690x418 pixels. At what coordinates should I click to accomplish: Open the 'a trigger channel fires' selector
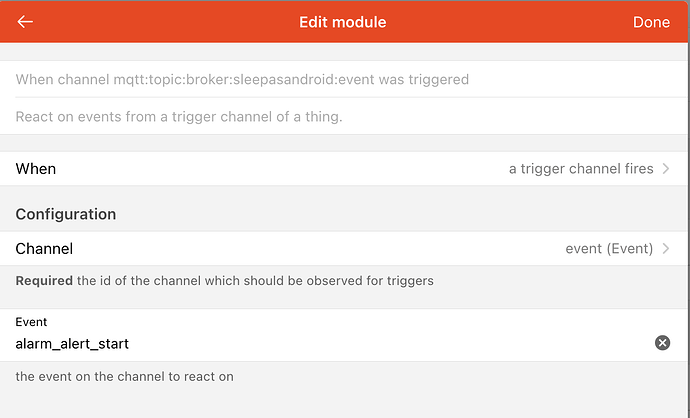click(x=581, y=169)
